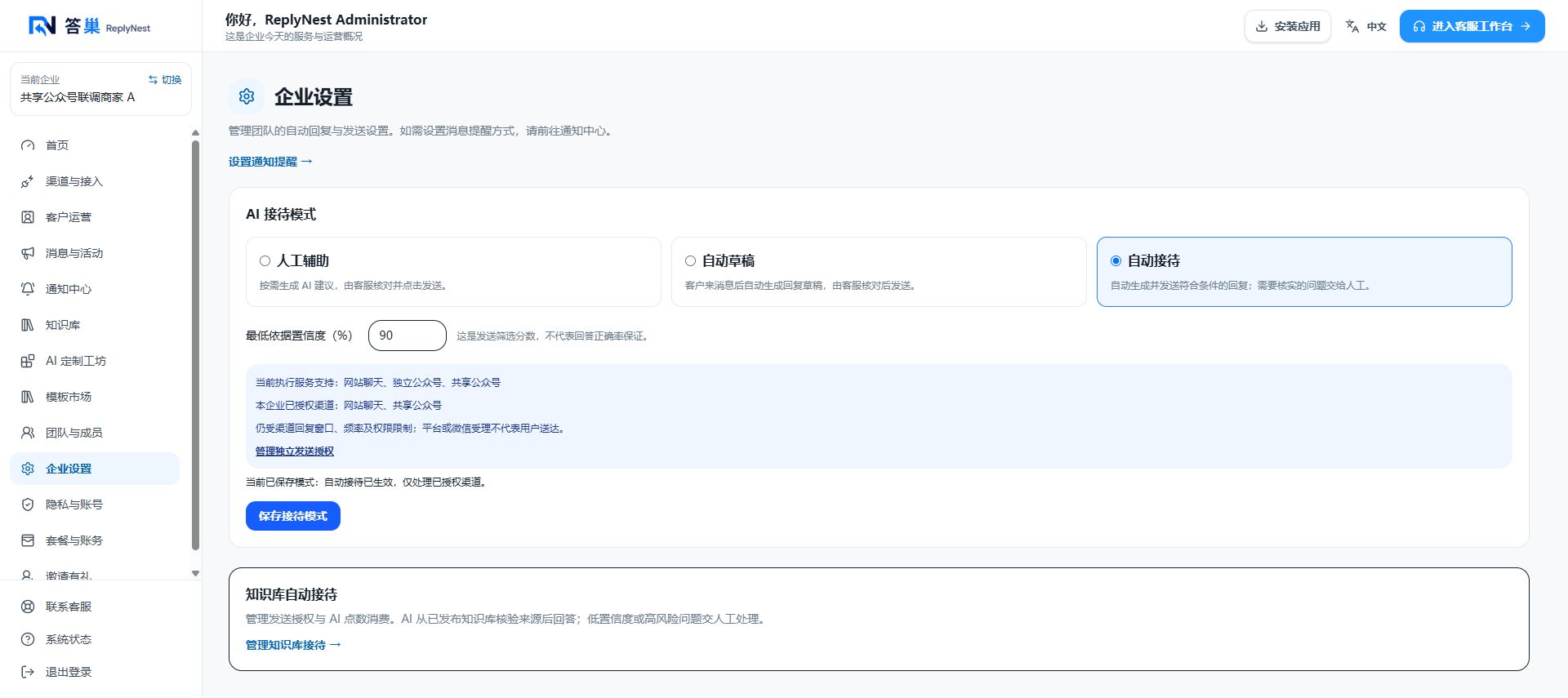Click the 本企业已授权渠道 line

tap(349, 406)
